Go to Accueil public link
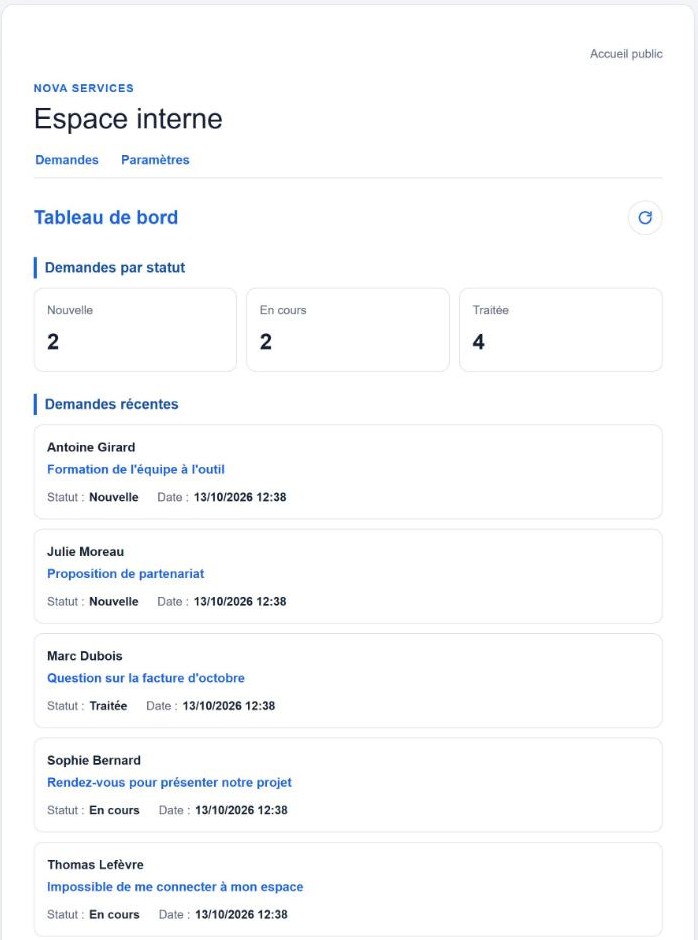698x940 pixels. (626, 54)
